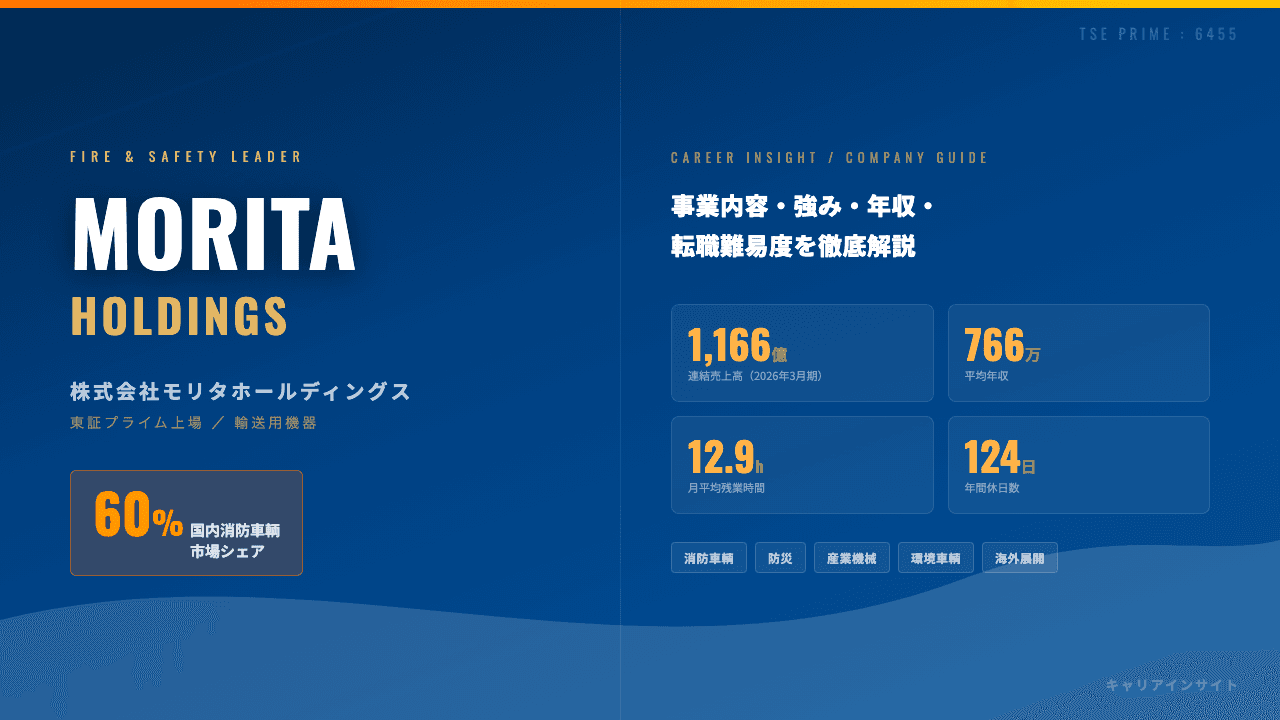Click the キャリアインサイト footer text
The width and height of the screenshot is (1280, 720).
1172,685
